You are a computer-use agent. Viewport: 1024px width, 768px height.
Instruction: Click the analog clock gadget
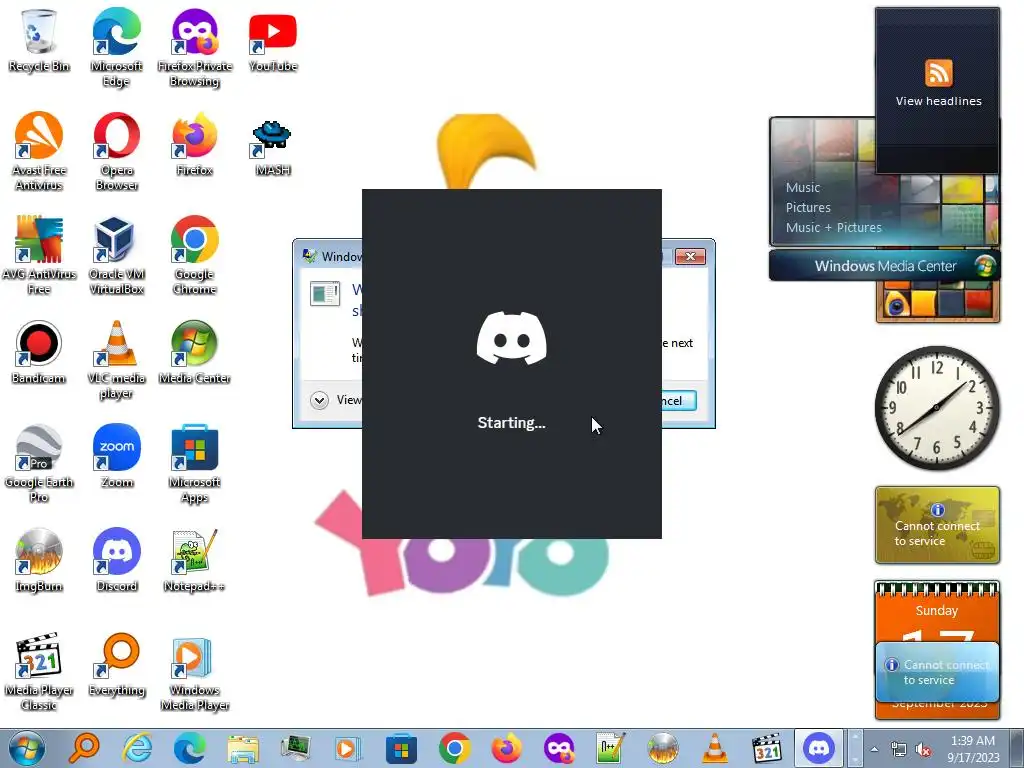tap(937, 408)
